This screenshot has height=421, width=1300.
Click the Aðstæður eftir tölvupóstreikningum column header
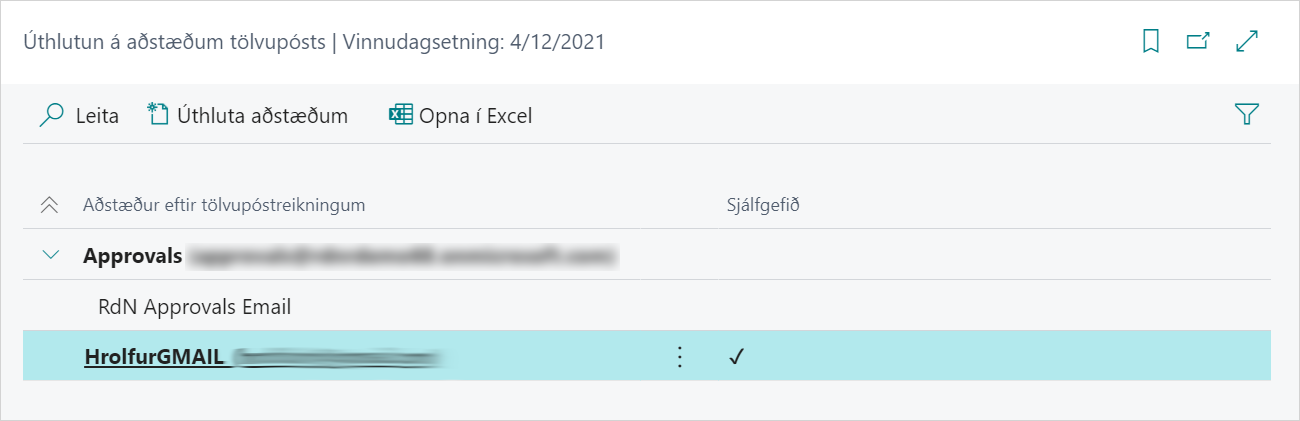224,205
